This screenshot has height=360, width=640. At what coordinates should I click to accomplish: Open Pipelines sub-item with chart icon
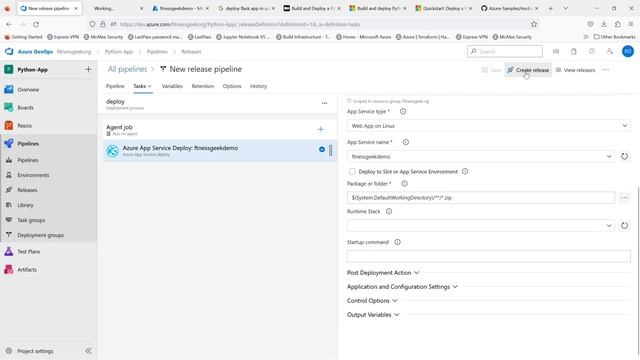click(28, 160)
